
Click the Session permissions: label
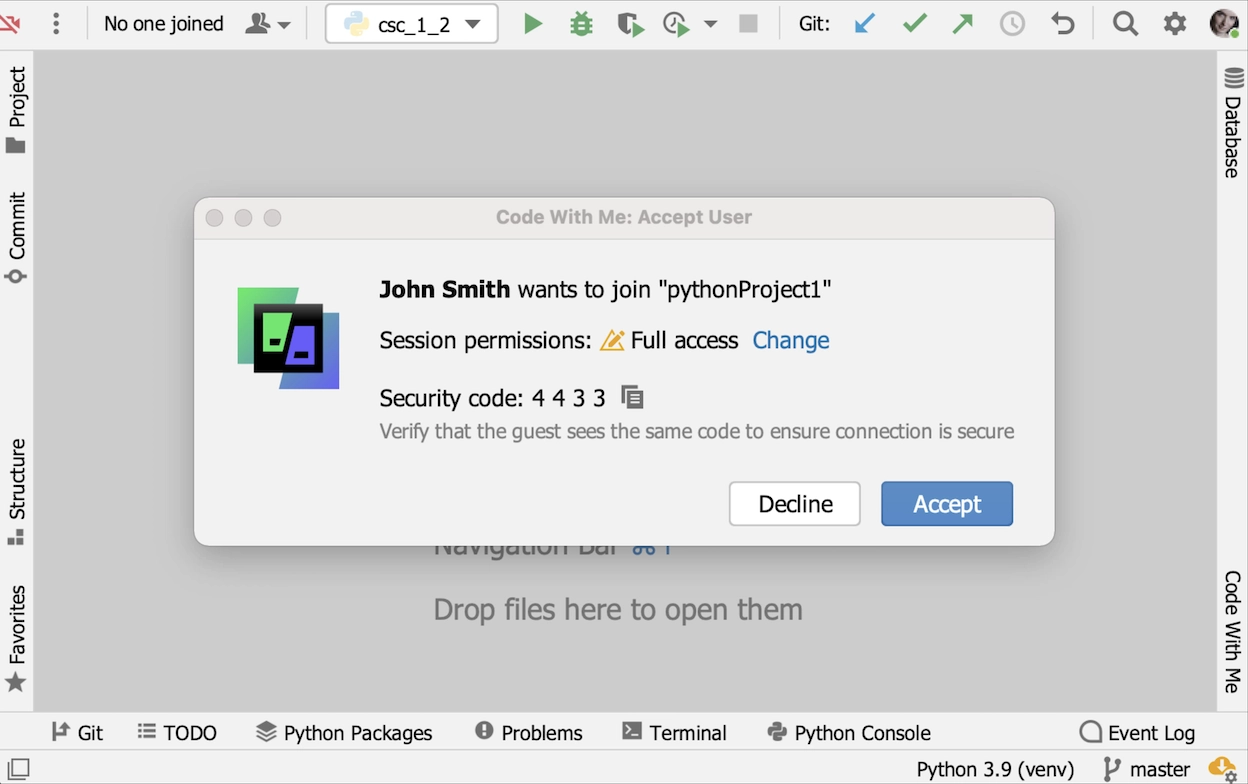486,340
